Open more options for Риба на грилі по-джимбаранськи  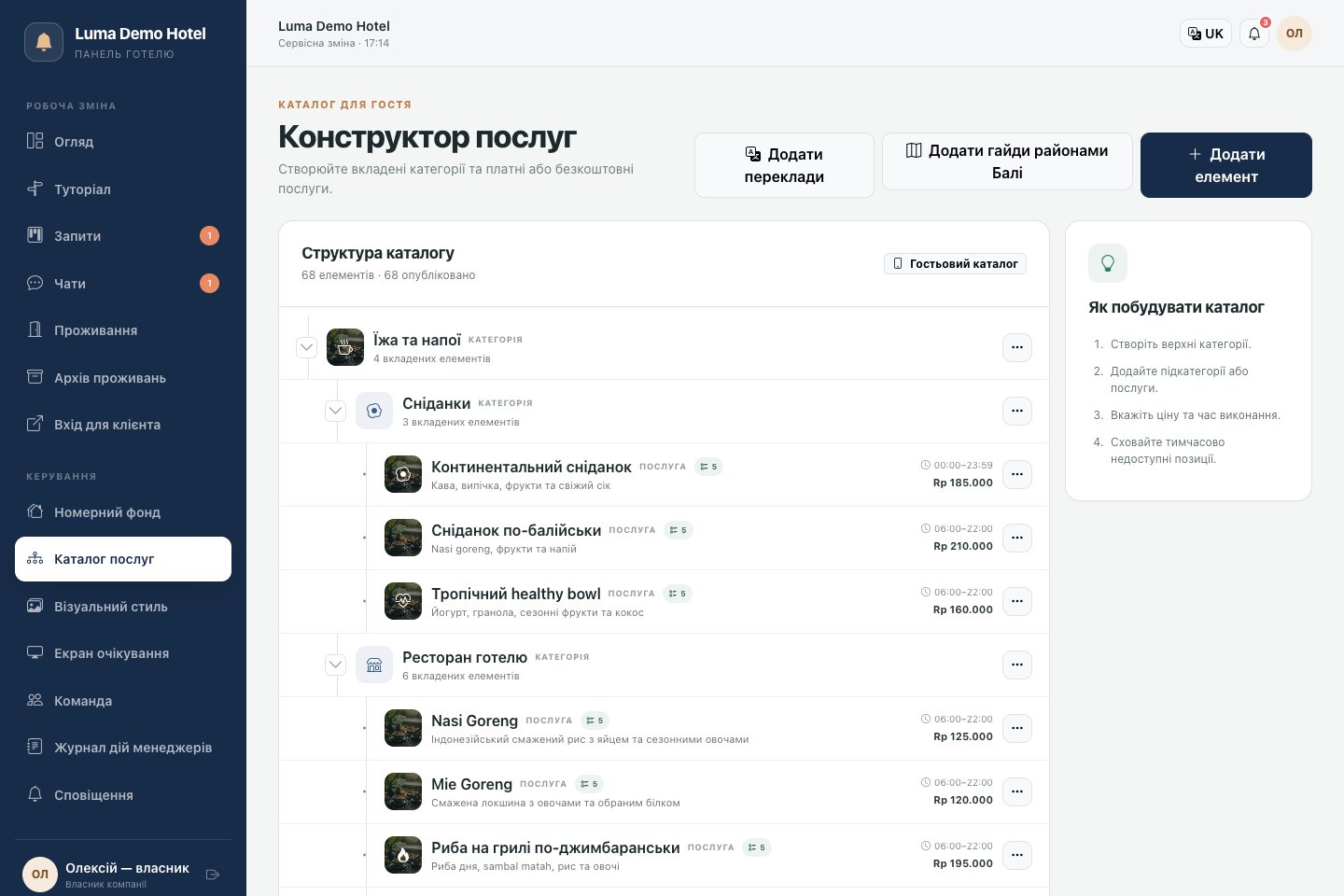tap(1017, 855)
